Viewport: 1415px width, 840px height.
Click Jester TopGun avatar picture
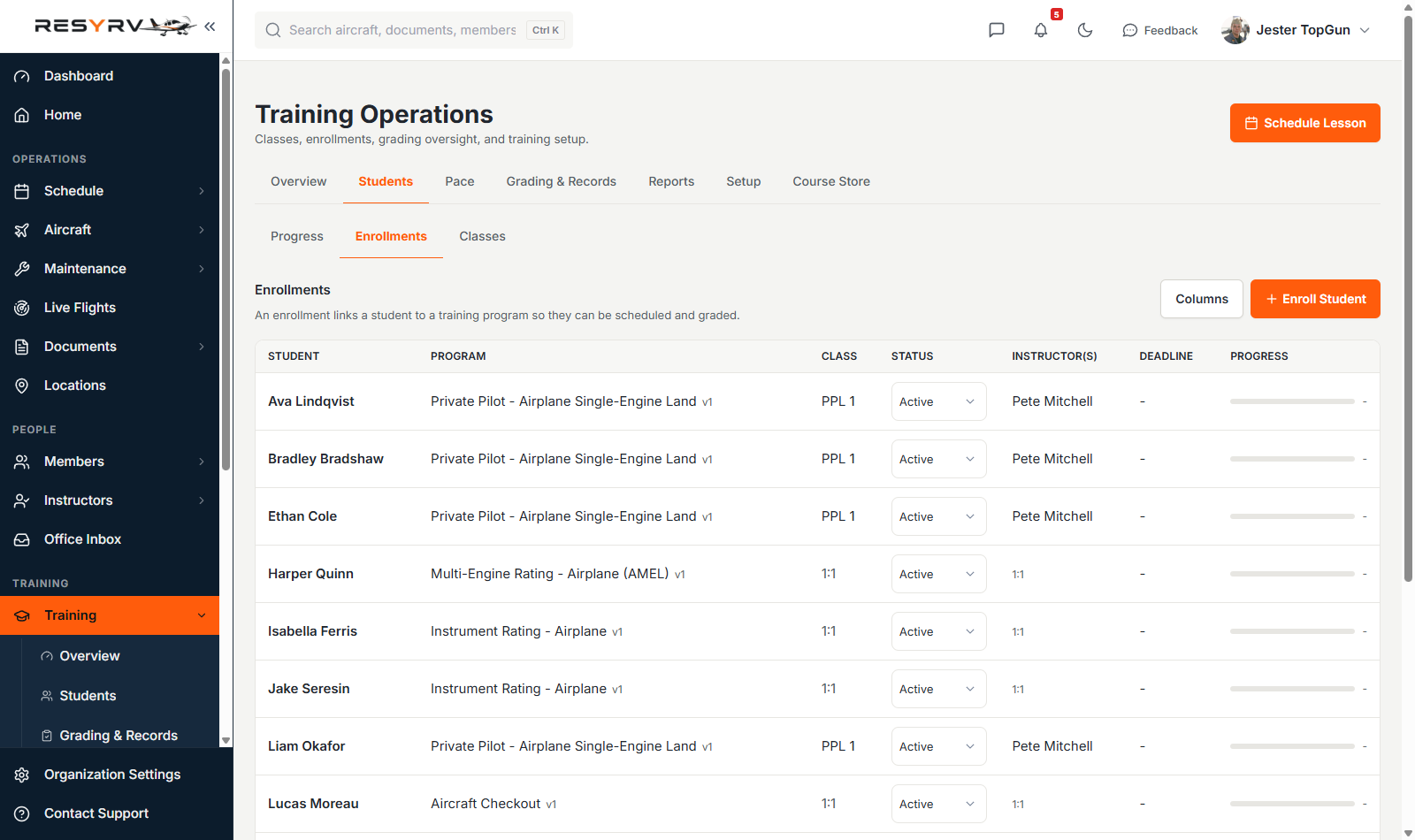1235,30
